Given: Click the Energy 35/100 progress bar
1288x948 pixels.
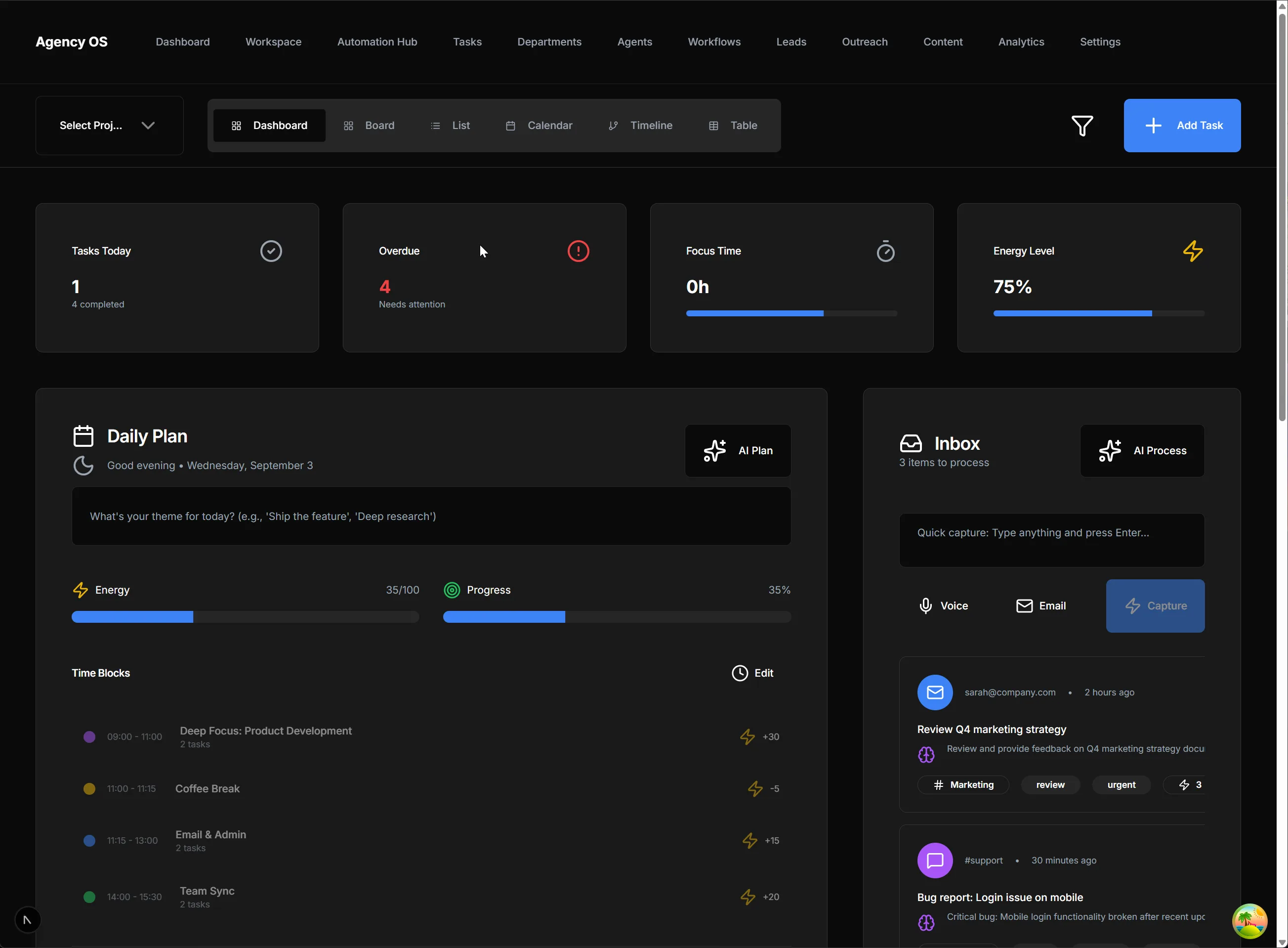Looking at the screenshot, I should (246, 617).
